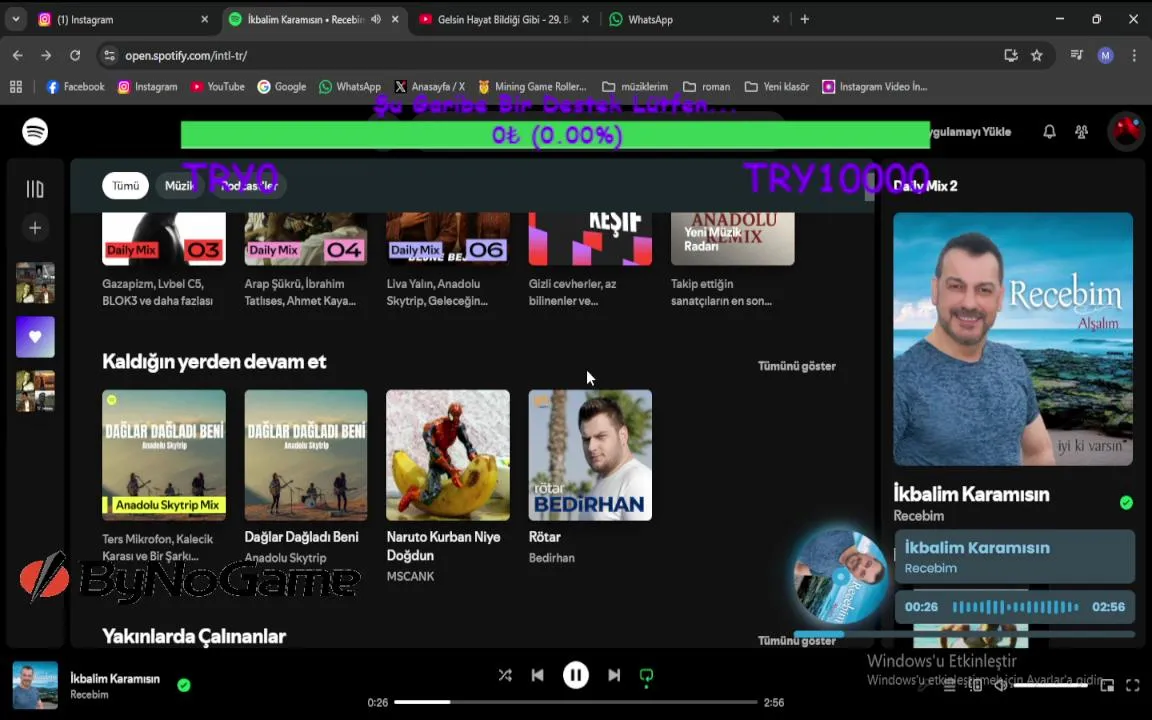Screen dimensions: 1152x720
Task: Open Chrome profile M avatar
Action: [x=1105, y=56]
